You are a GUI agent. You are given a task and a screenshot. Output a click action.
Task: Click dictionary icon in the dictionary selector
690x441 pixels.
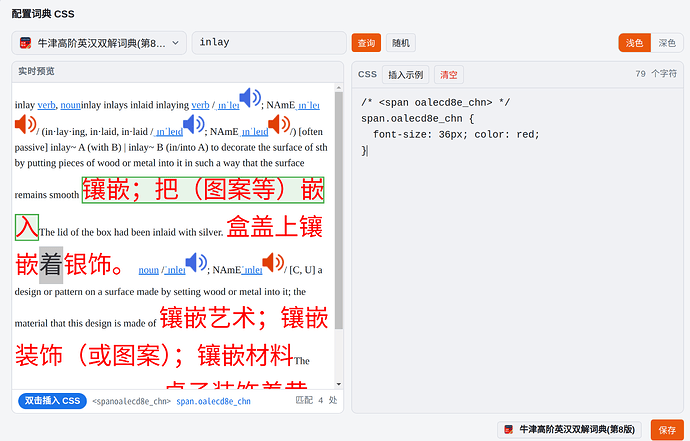(26, 43)
